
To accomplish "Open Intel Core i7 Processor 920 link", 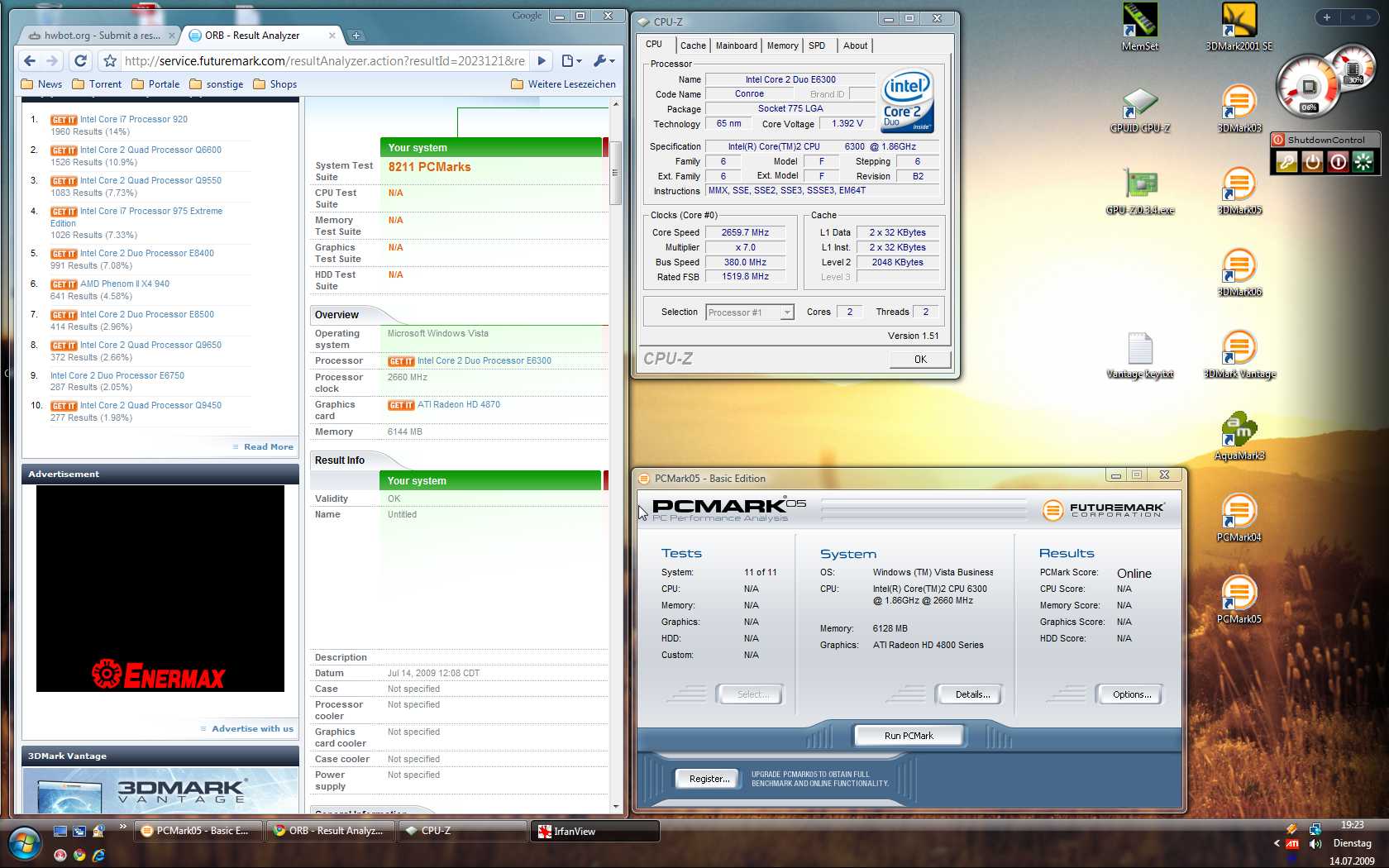I will pos(133,119).
